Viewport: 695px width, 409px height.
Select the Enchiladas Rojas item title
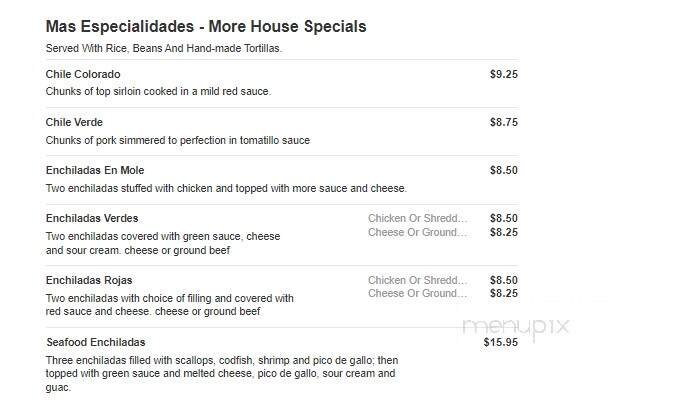point(89,280)
